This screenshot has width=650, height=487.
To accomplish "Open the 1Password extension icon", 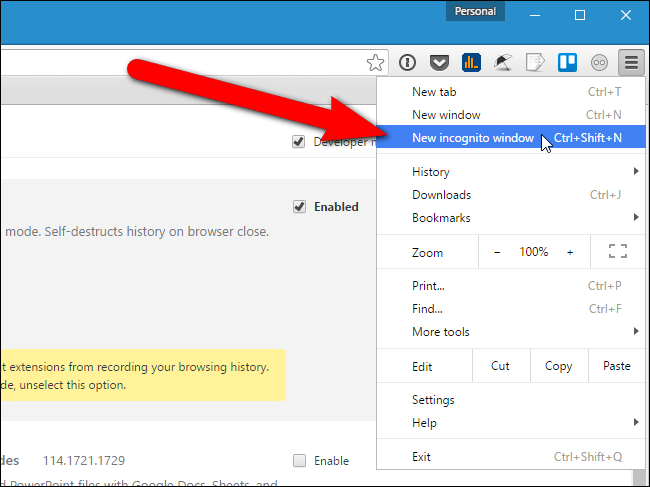I will pos(407,63).
